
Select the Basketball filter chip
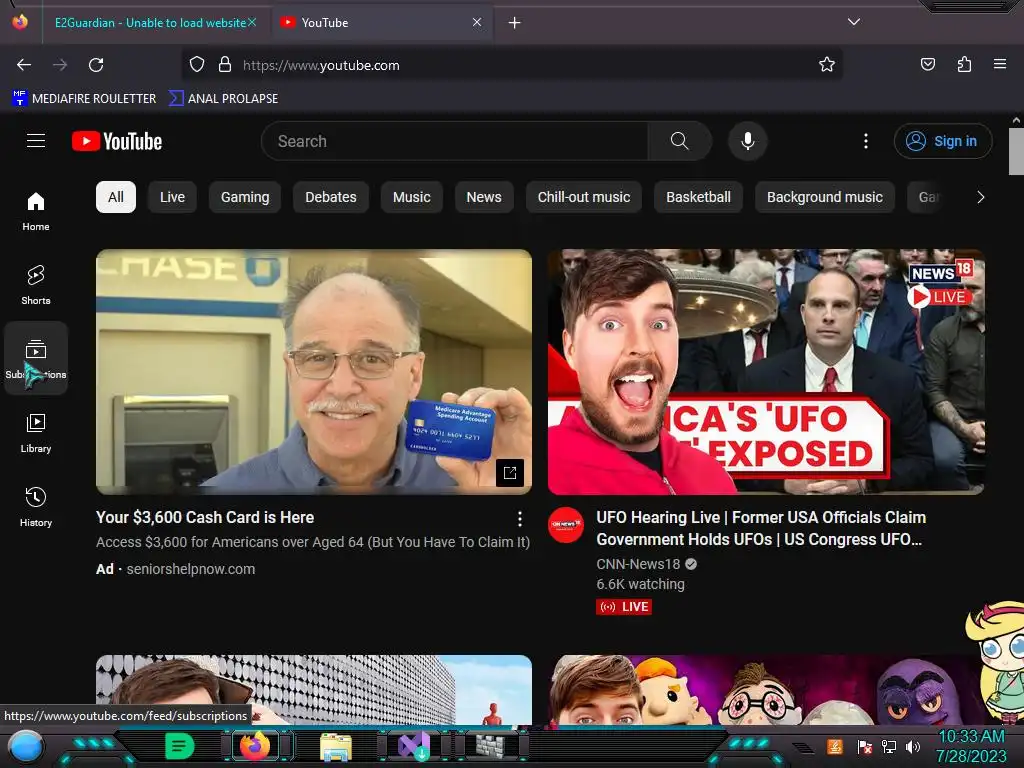tap(698, 197)
